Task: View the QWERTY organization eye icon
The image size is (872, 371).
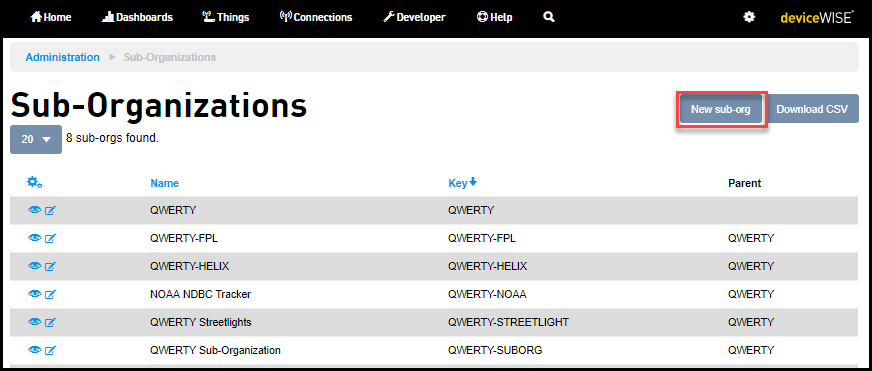Action: pos(34,210)
